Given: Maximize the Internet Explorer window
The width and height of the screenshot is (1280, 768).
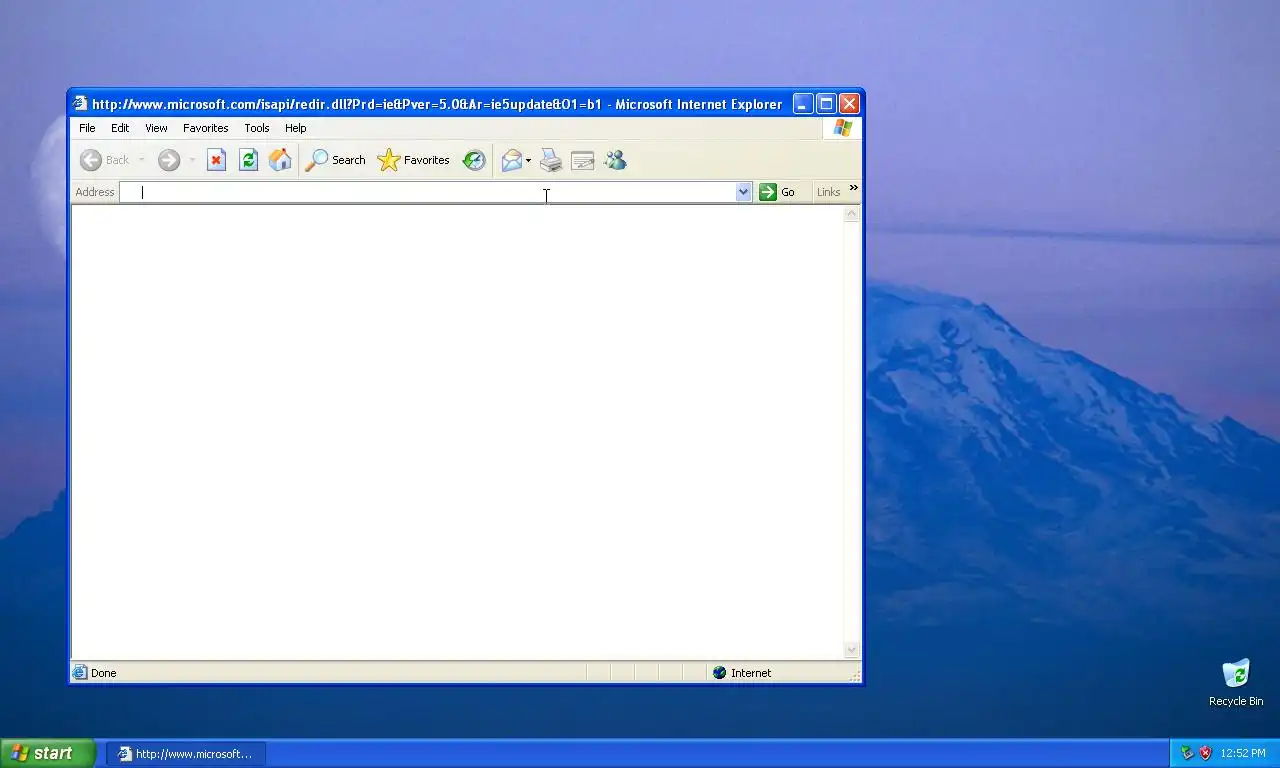Looking at the screenshot, I should point(826,104).
